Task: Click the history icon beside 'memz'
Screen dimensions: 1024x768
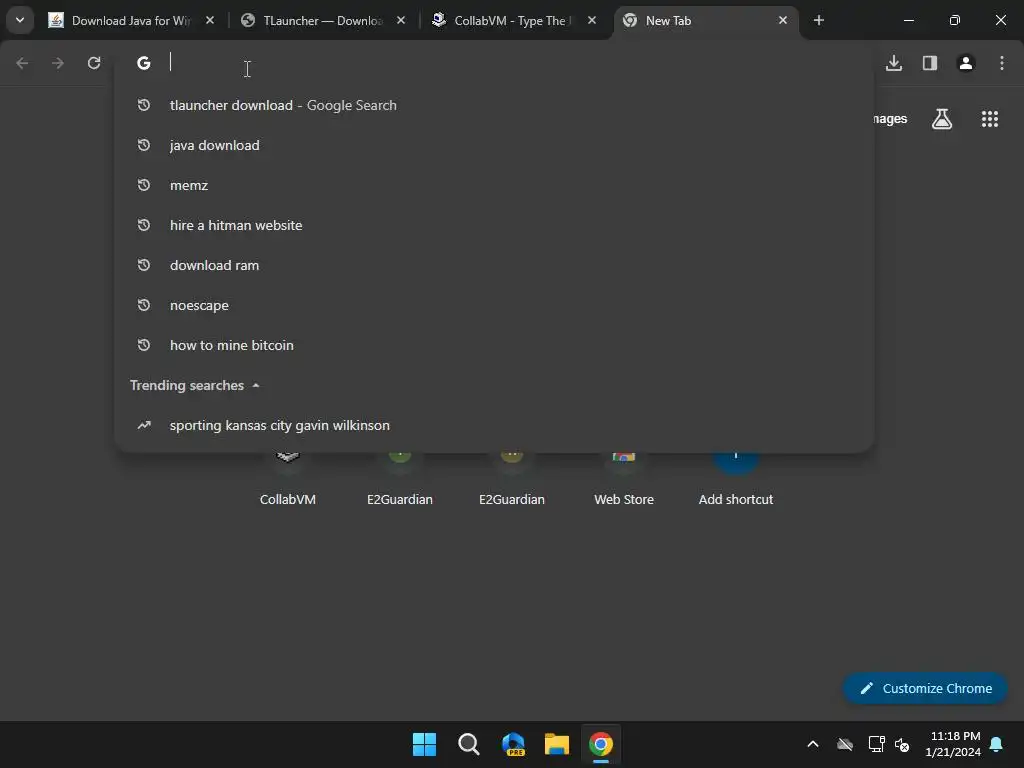Action: coord(144,185)
